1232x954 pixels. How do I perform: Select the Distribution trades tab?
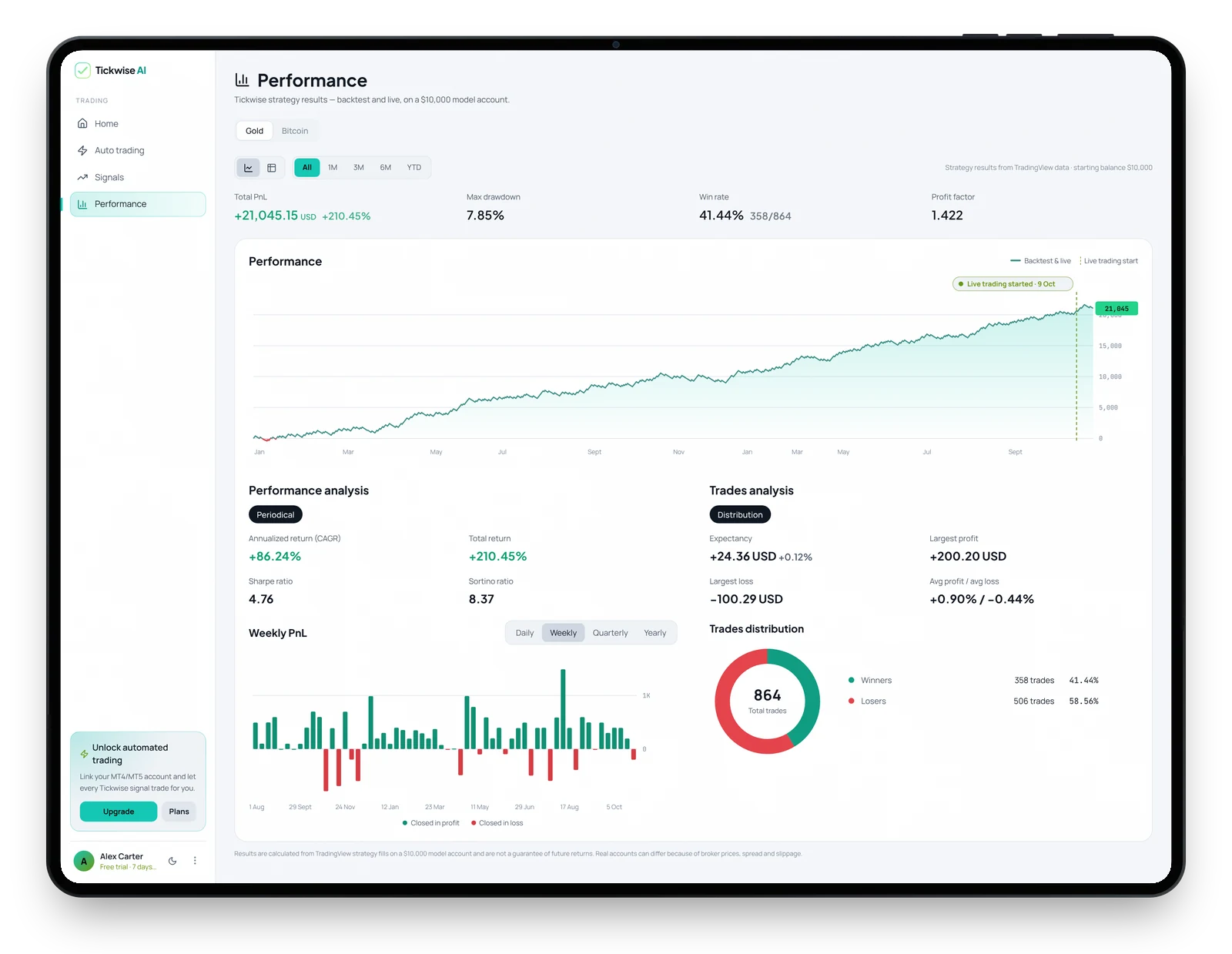point(740,514)
